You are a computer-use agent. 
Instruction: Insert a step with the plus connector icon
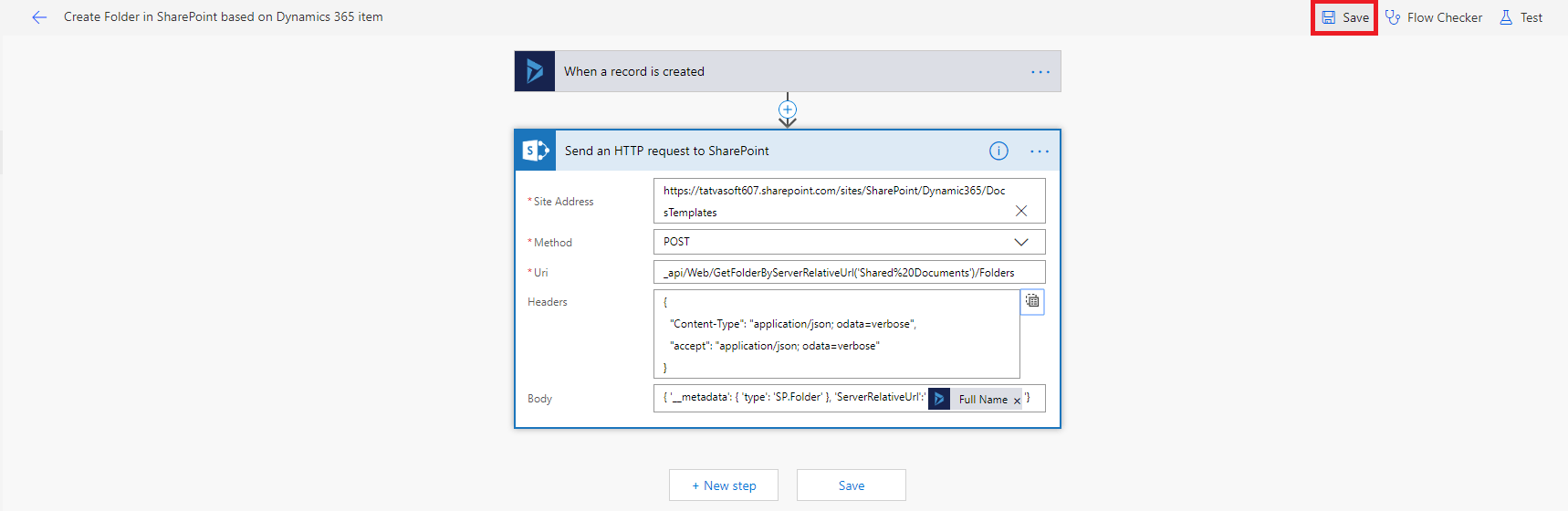[x=788, y=109]
